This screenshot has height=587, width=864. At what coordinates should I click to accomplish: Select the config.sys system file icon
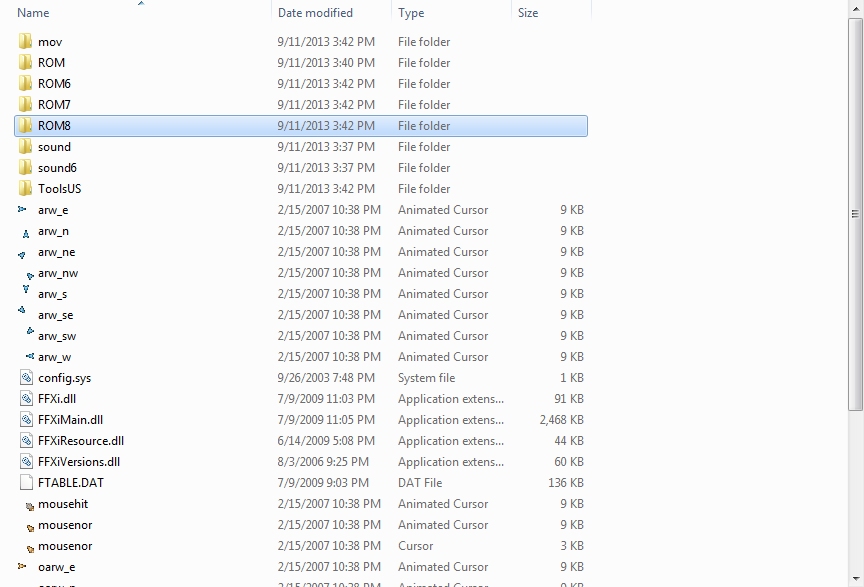pyautogui.click(x=26, y=378)
